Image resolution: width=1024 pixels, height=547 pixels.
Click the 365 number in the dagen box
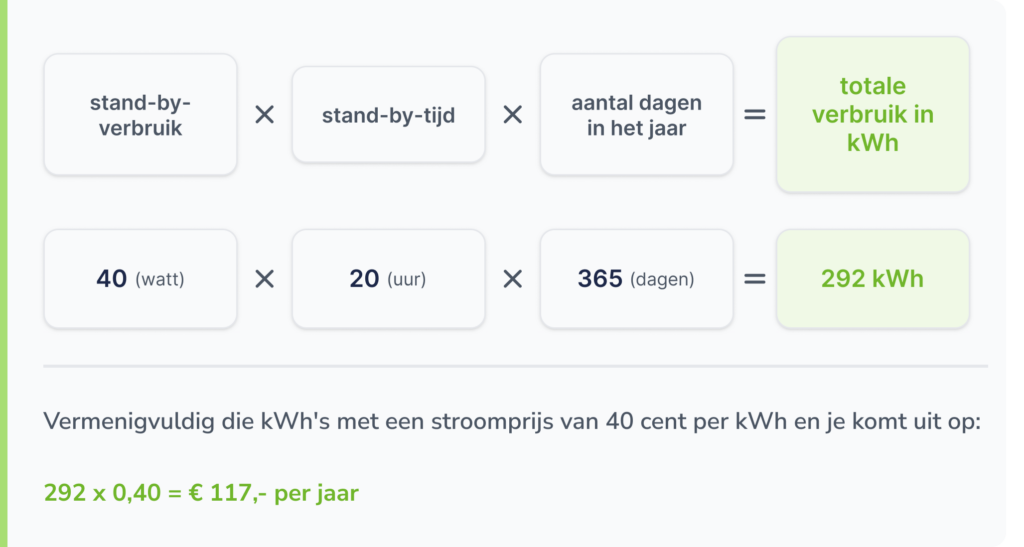coord(600,279)
